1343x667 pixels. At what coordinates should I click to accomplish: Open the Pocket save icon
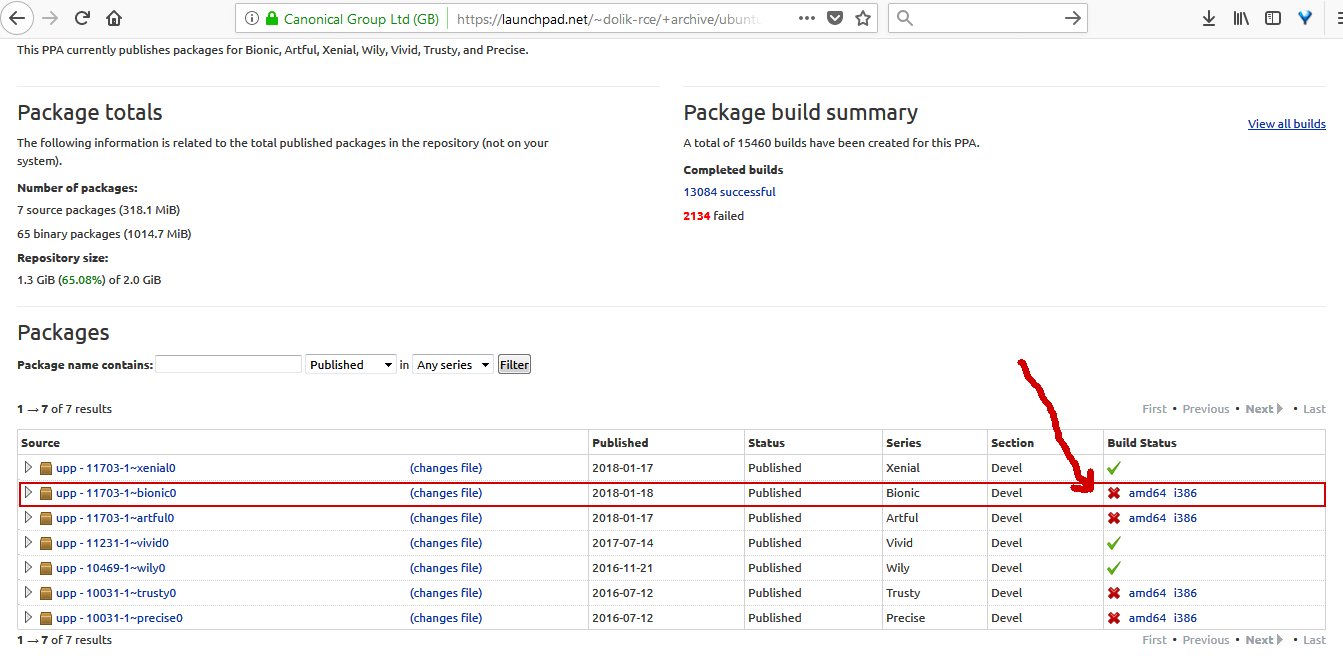coord(836,18)
